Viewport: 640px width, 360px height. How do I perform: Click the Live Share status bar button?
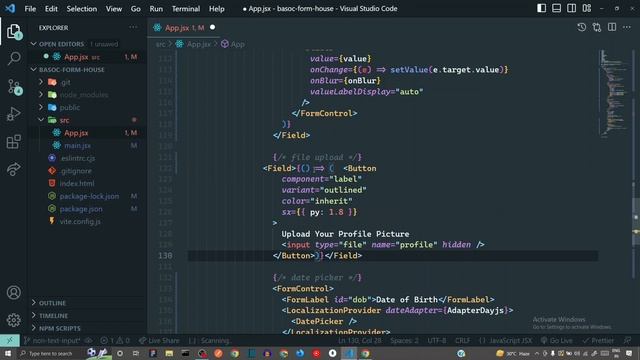(x=159, y=340)
